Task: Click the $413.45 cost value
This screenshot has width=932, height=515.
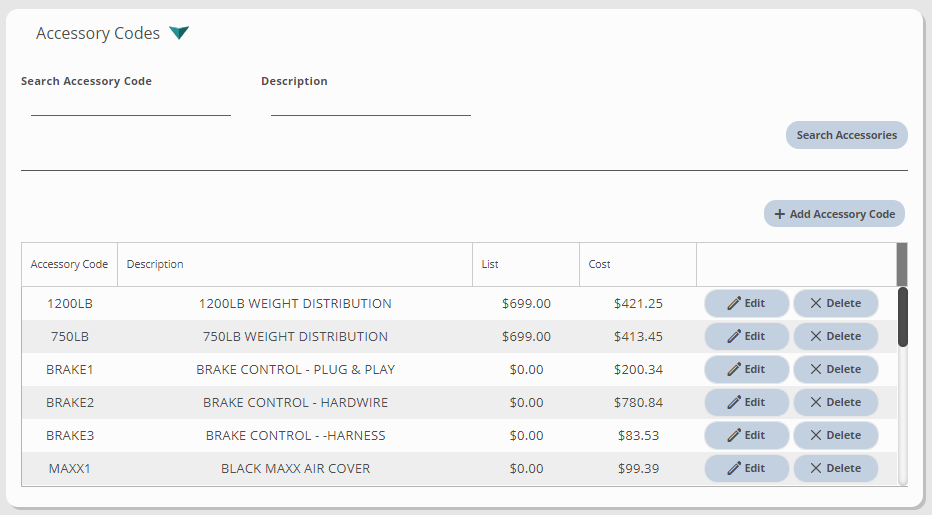Action: [x=638, y=337]
